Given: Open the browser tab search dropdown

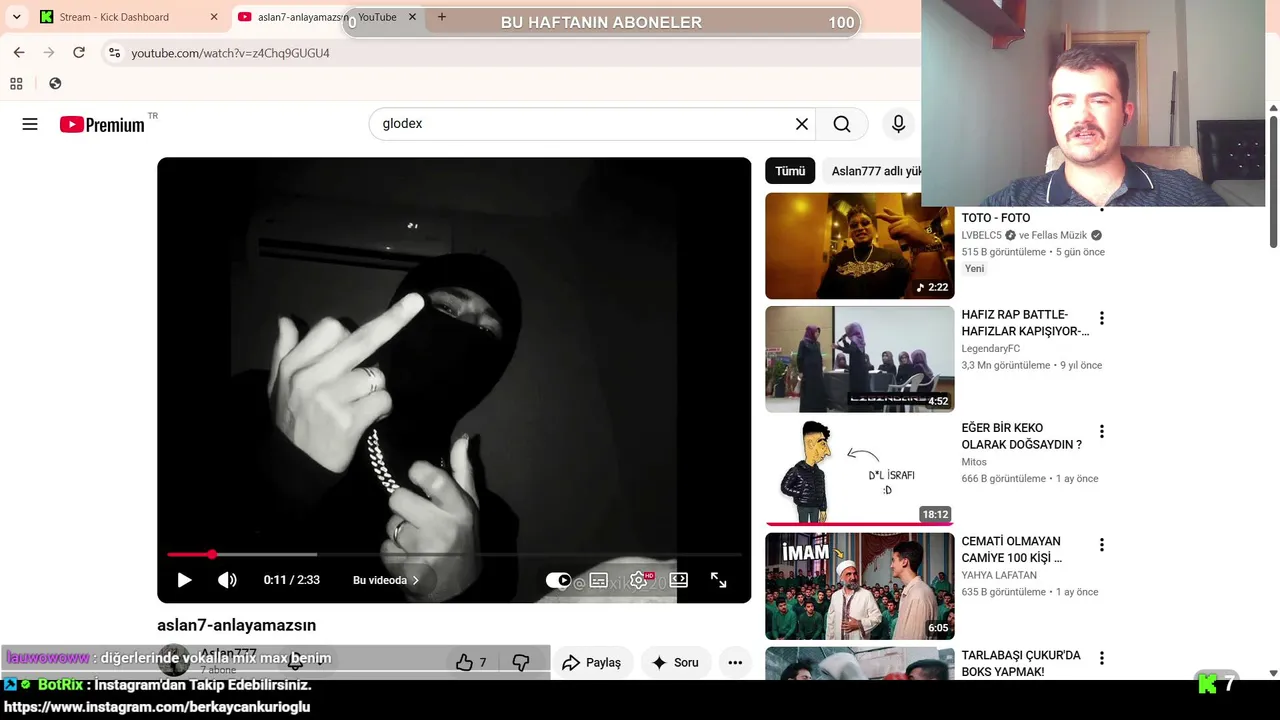Looking at the screenshot, I should 16,17.
